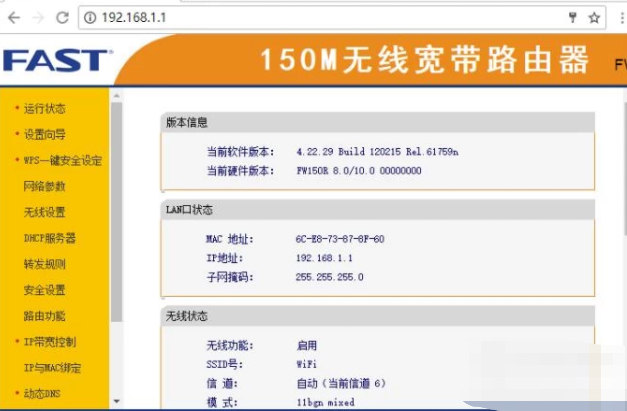Click the LAN IP value 192.168.1.1
Viewport: 627px width, 411px height.
click(324, 258)
